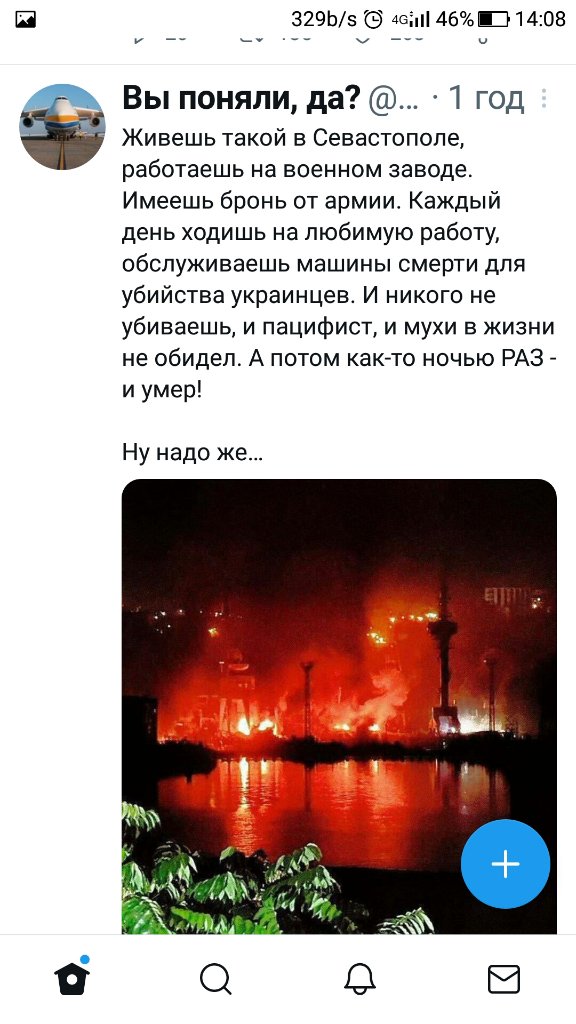Open the Home tab with blue dot

(x=72, y=978)
